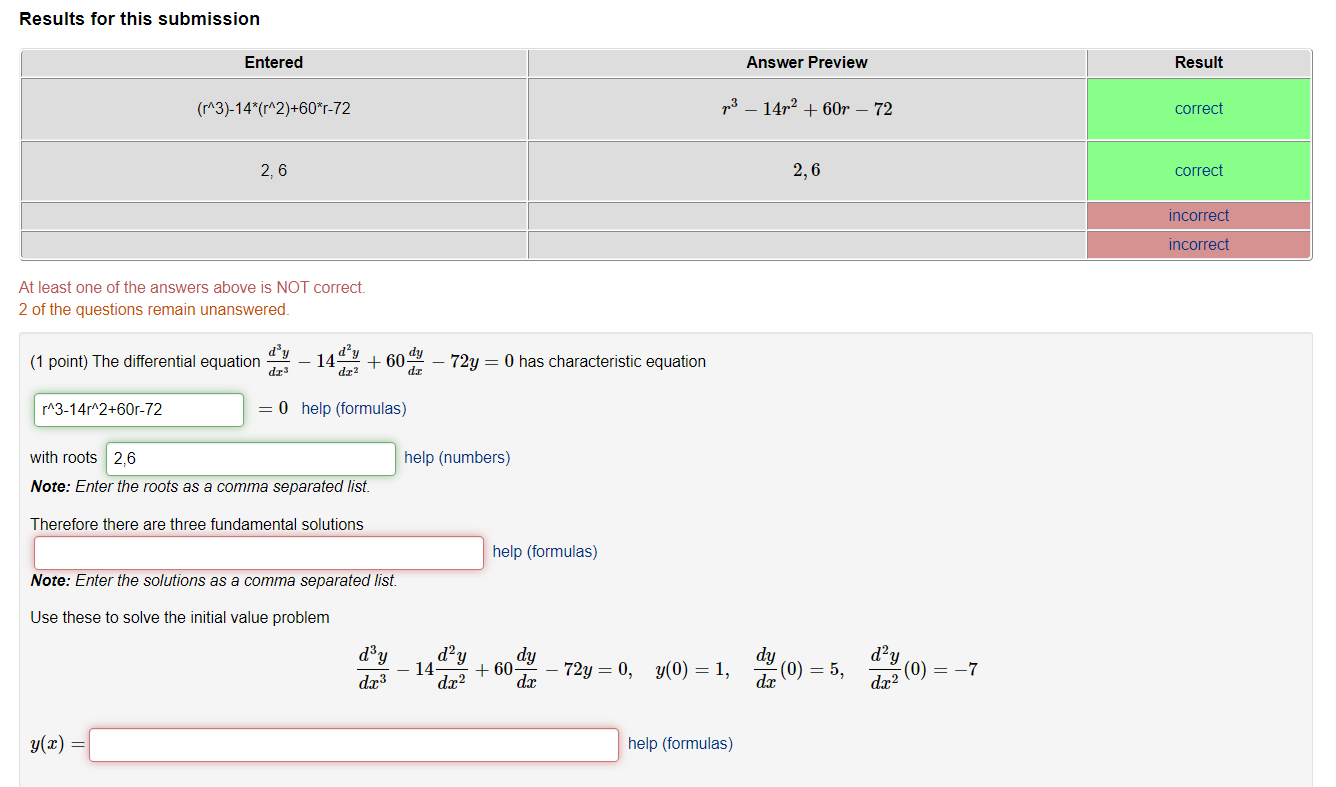Click the first red incorrect result cell
Image resolution: width=1336 pixels, height=787 pixels.
click(1198, 215)
